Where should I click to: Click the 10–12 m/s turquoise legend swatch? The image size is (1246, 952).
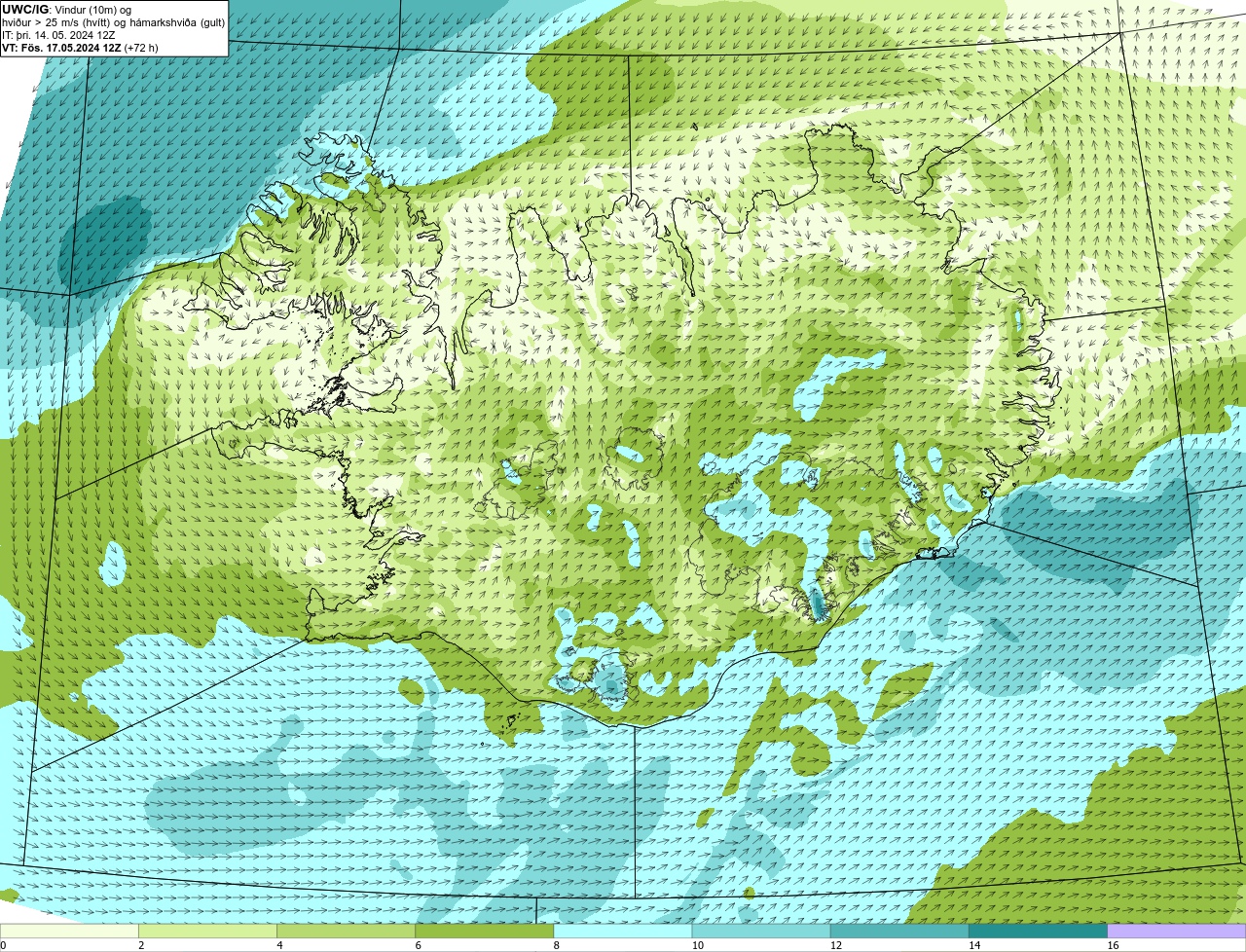pos(761,931)
